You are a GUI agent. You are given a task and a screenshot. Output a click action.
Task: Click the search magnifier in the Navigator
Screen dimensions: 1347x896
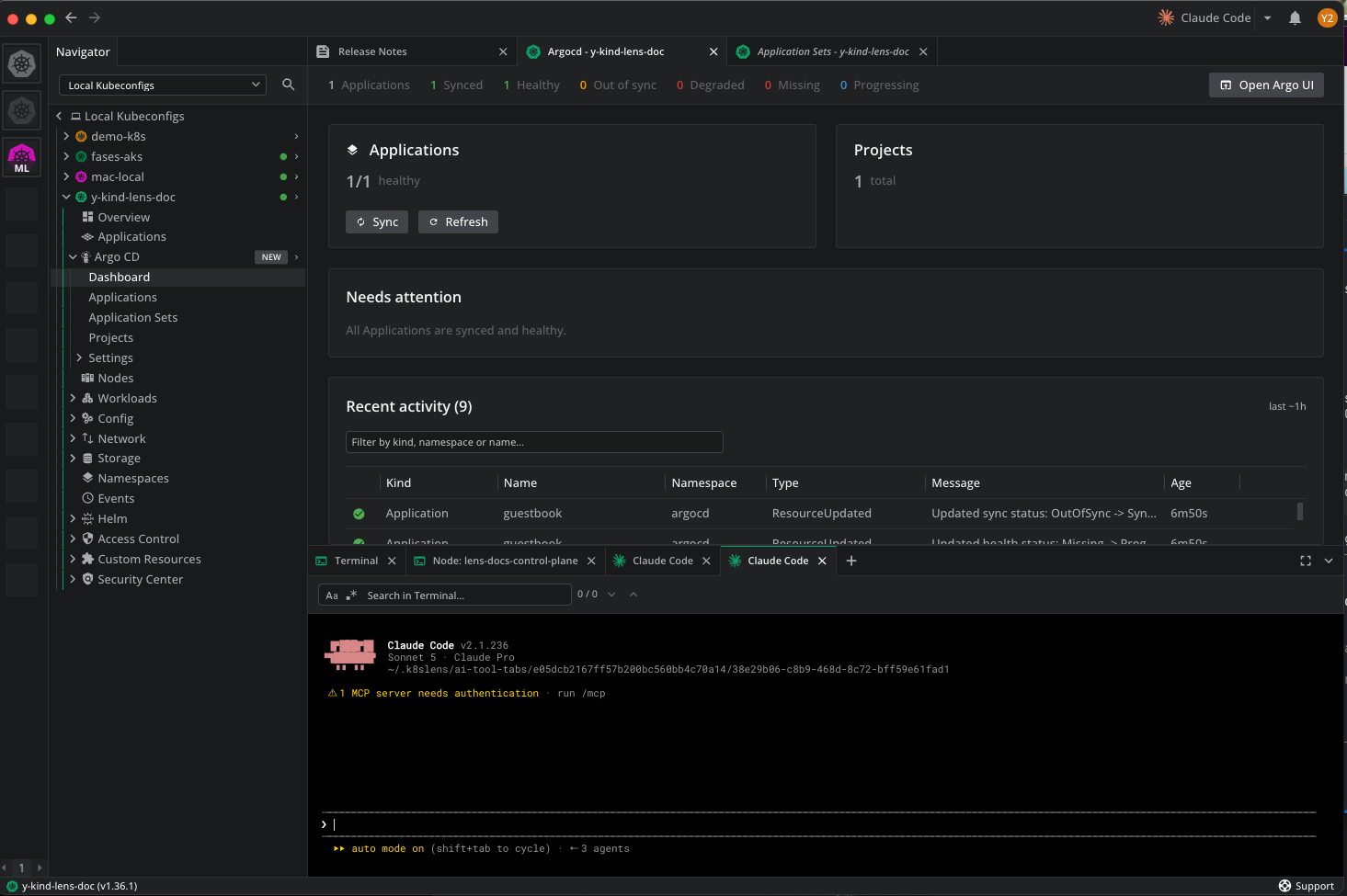tap(288, 85)
